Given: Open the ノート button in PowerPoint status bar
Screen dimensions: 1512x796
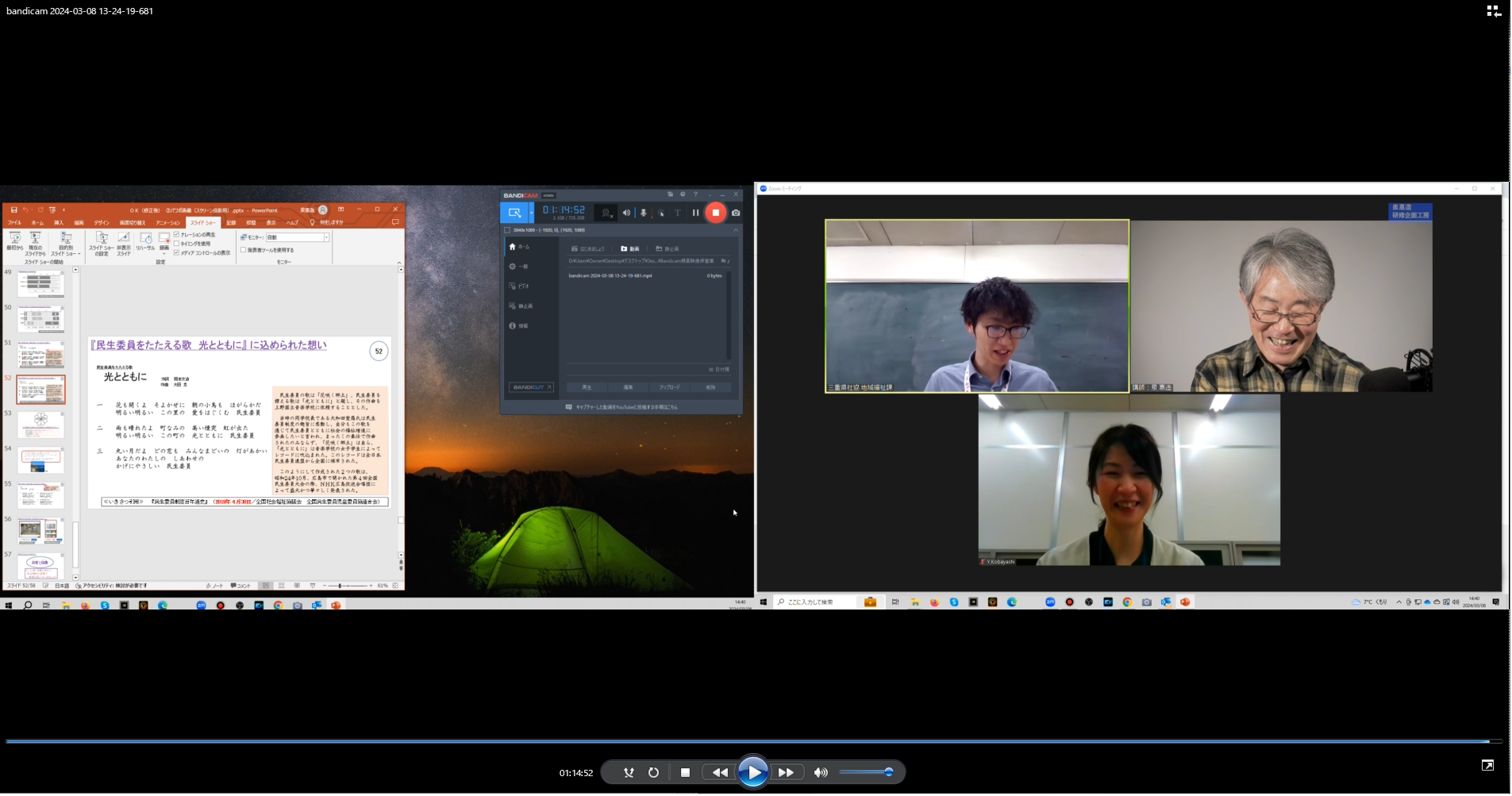Looking at the screenshot, I should click(x=214, y=586).
